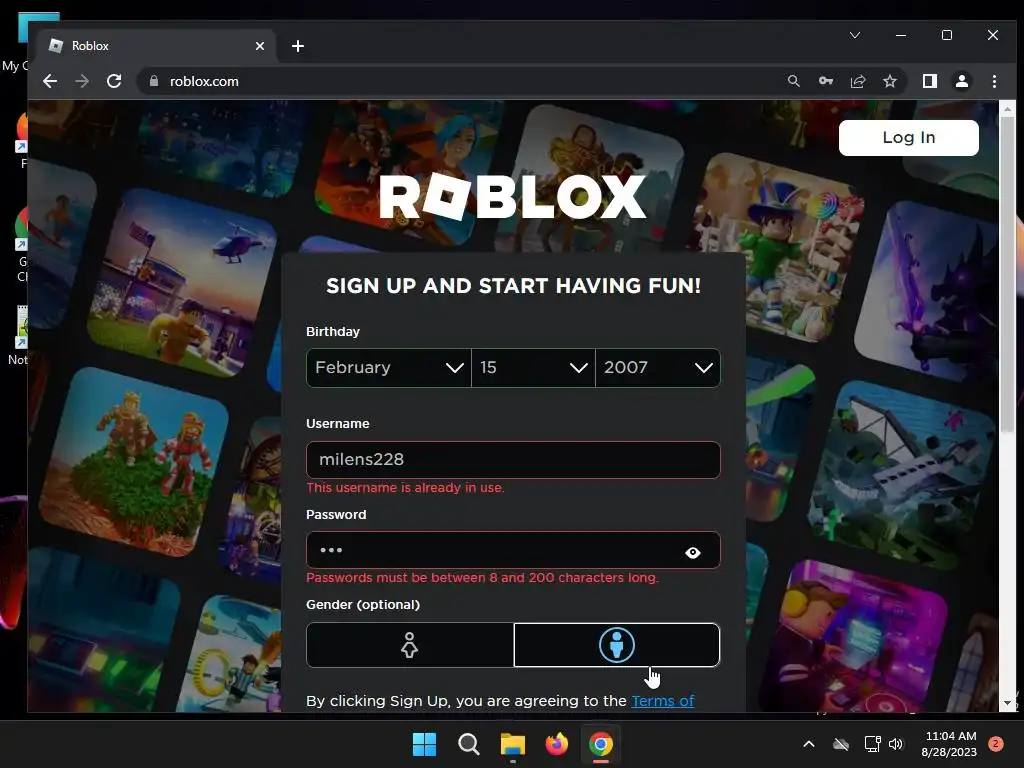Image resolution: width=1024 pixels, height=768 pixels.
Task: Reload the Roblox page
Action: point(114,81)
